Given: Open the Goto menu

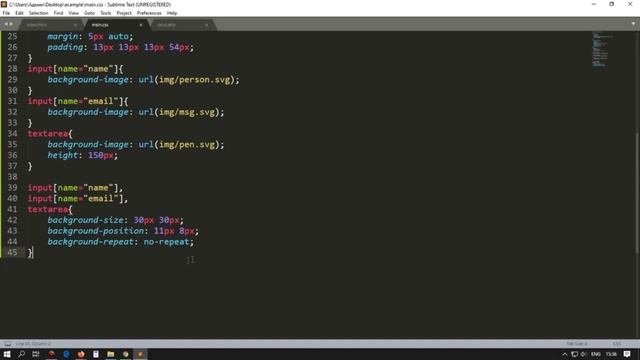Looking at the screenshot, I should tap(89, 13).
